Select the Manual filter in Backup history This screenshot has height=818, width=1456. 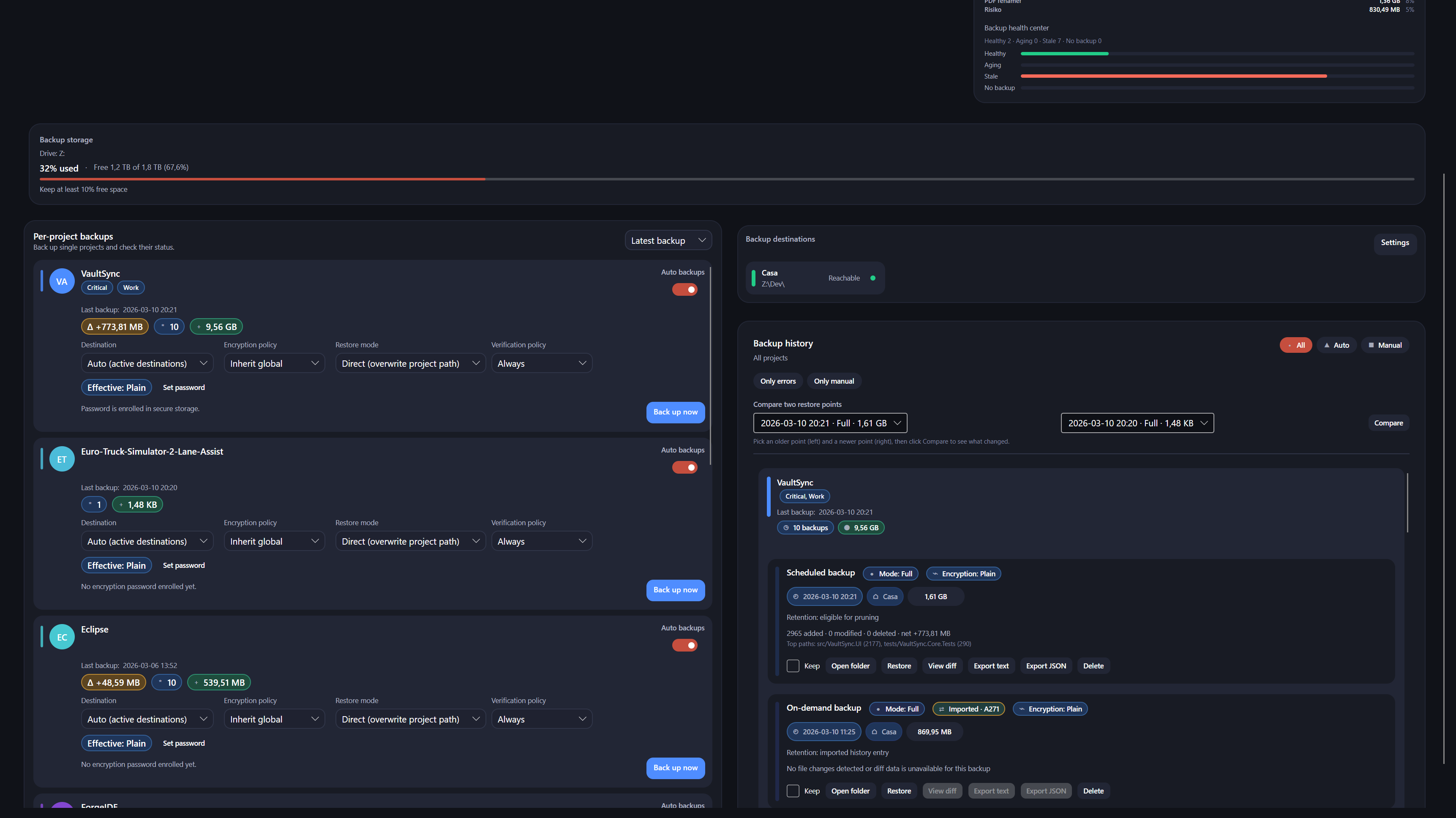pyautogui.click(x=1385, y=345)
